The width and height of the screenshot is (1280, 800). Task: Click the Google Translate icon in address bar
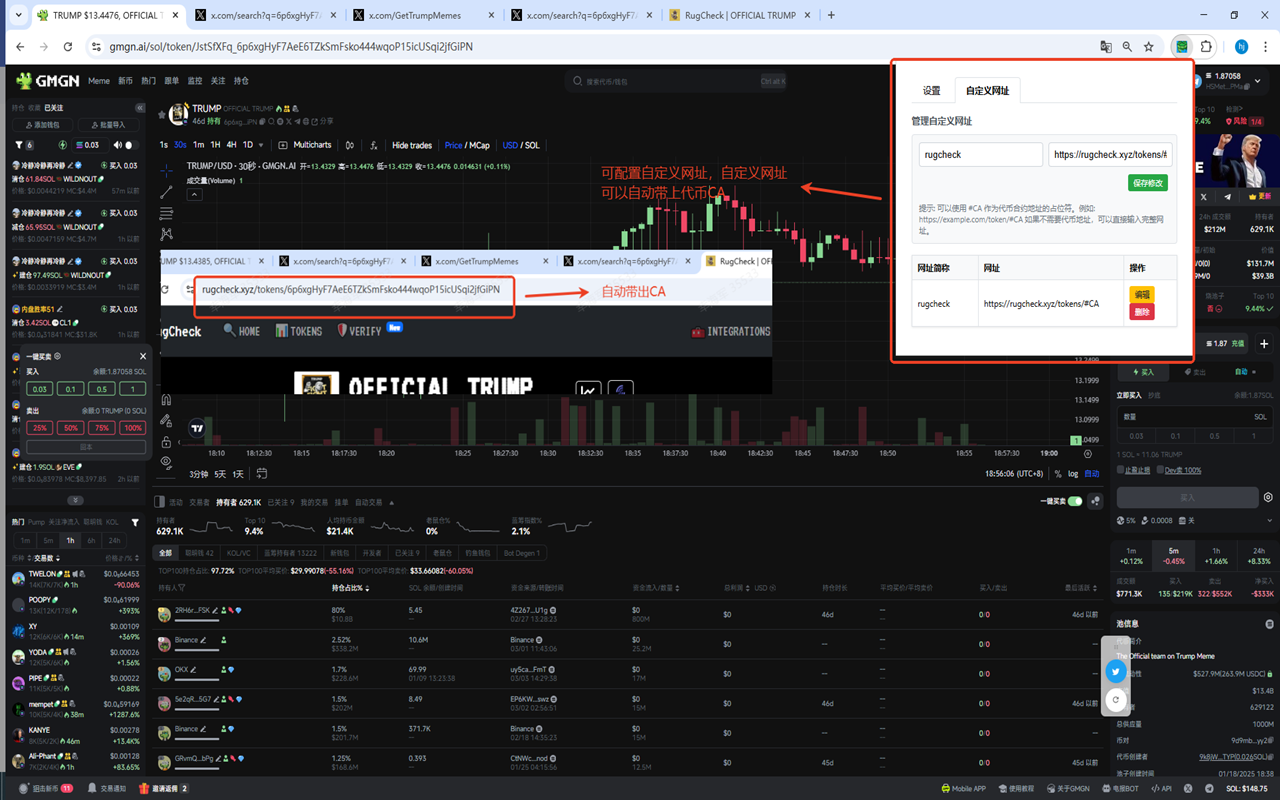1106,46
